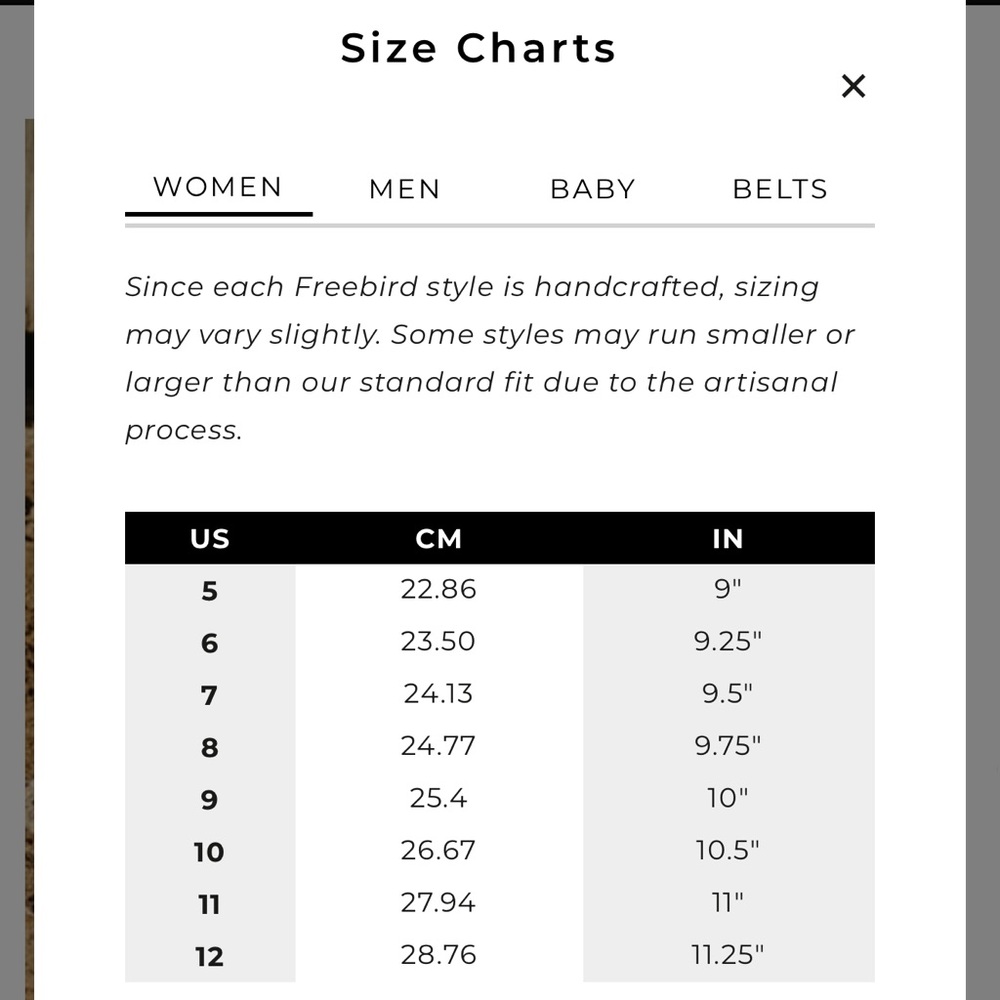Click US size 8 in table
1000x1000 pixels.
pos(210,747)
